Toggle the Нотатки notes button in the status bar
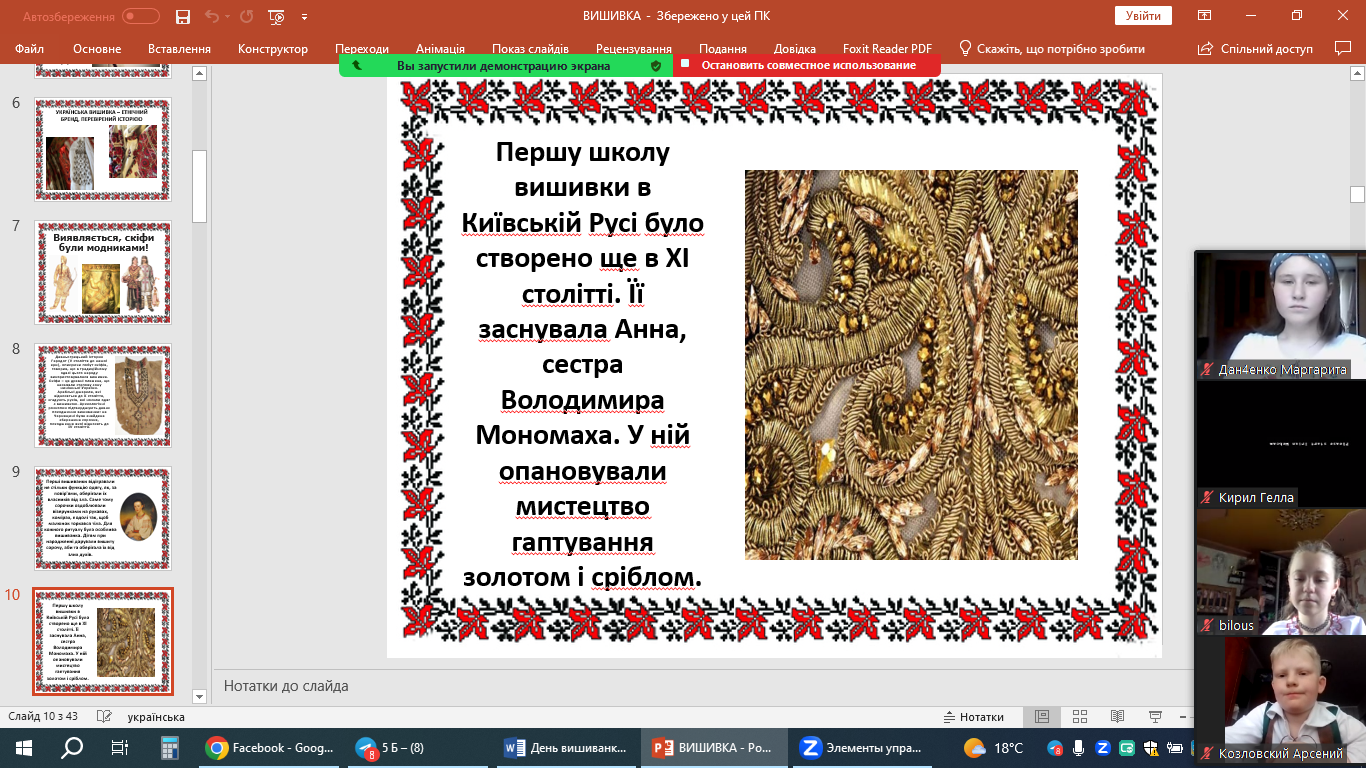1366x768 pixels. (x=974, y=717)
